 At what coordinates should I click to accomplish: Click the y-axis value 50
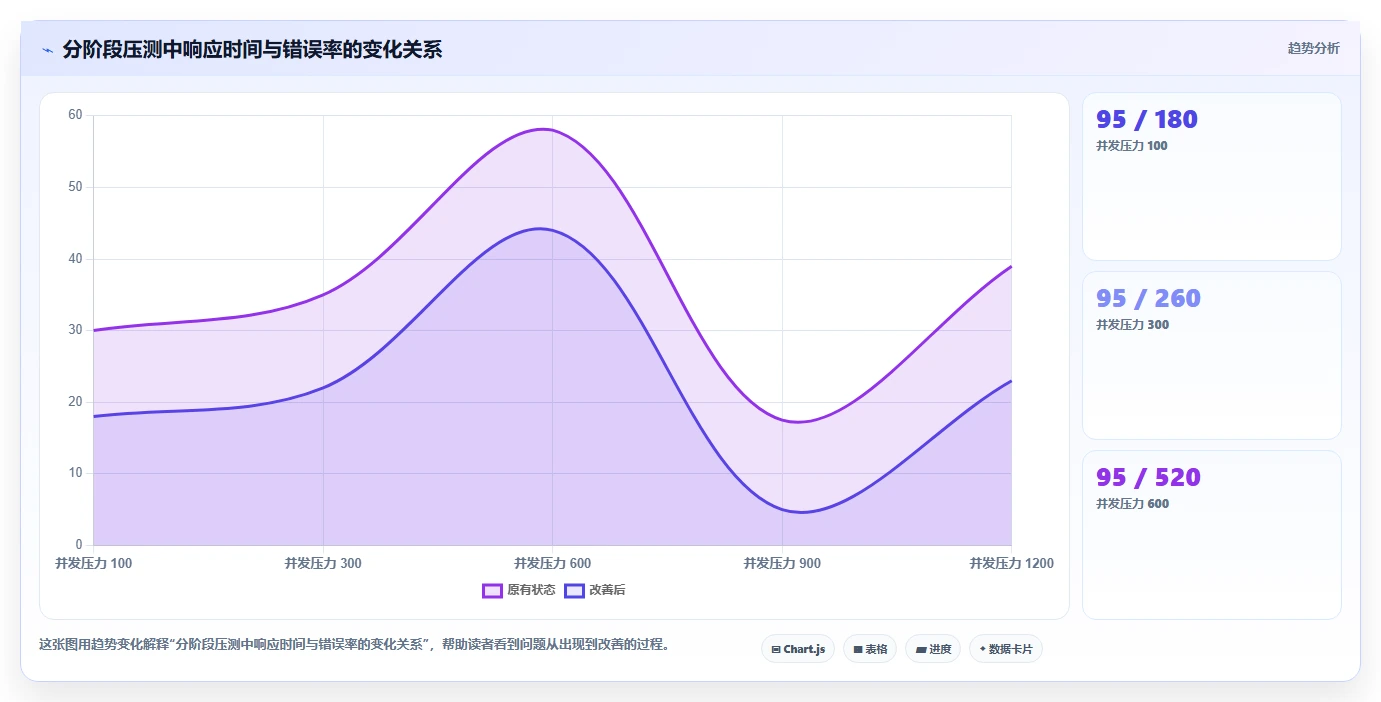pyautogui.click(x=75, y=187)
